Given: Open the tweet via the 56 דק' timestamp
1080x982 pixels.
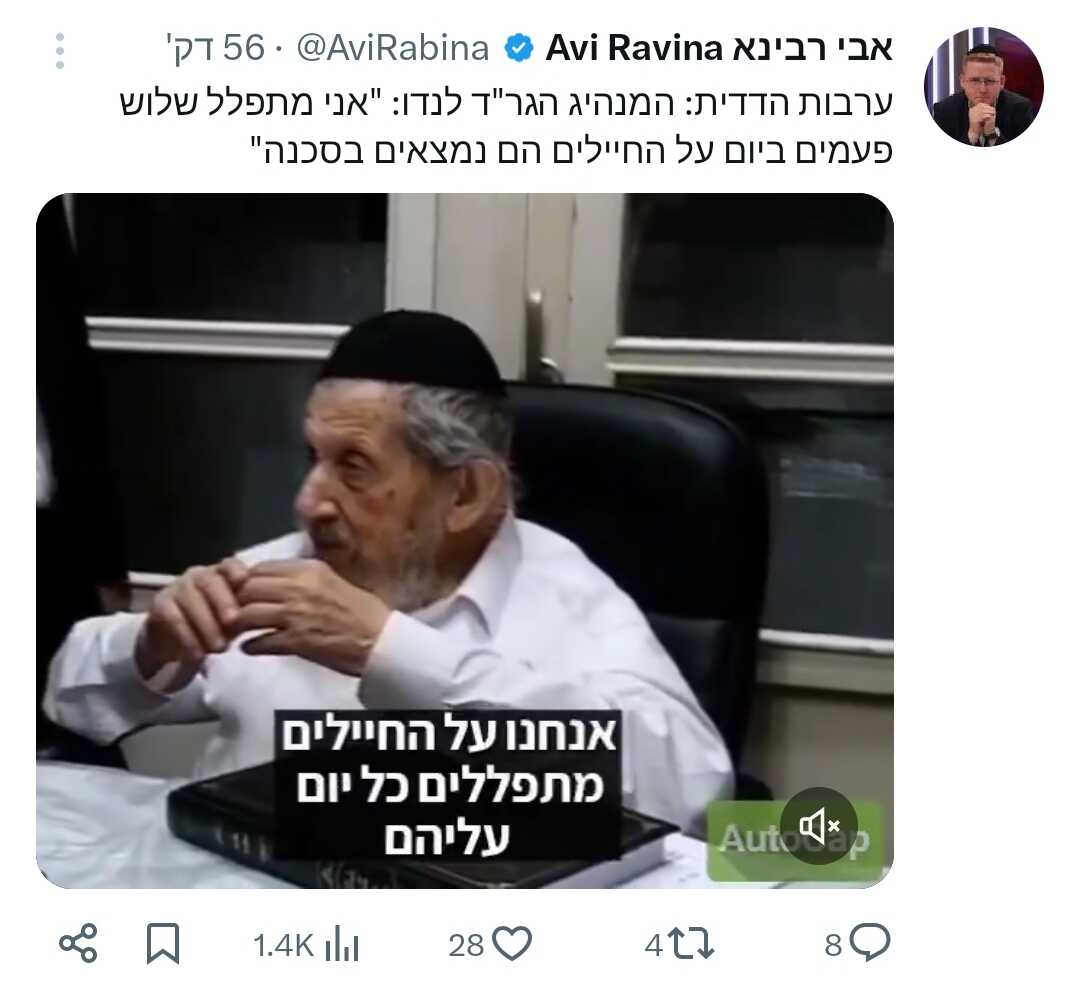Looking at the screenshot, I should tap(216, 48).
